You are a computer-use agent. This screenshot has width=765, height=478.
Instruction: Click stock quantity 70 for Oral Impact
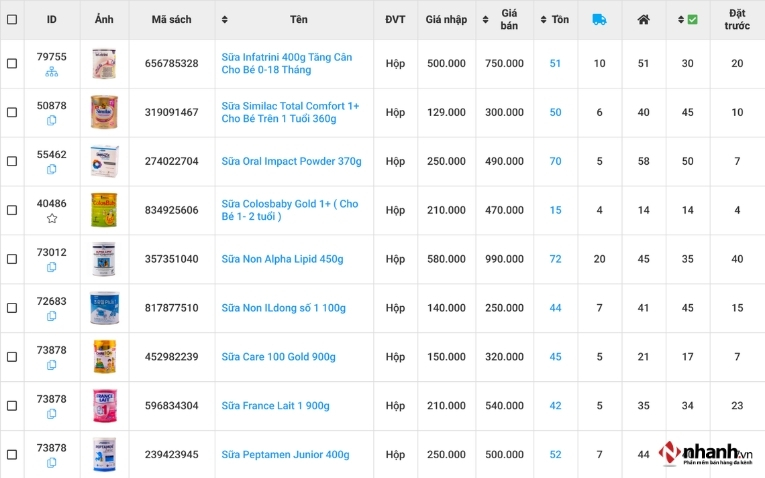pos(555,161)
